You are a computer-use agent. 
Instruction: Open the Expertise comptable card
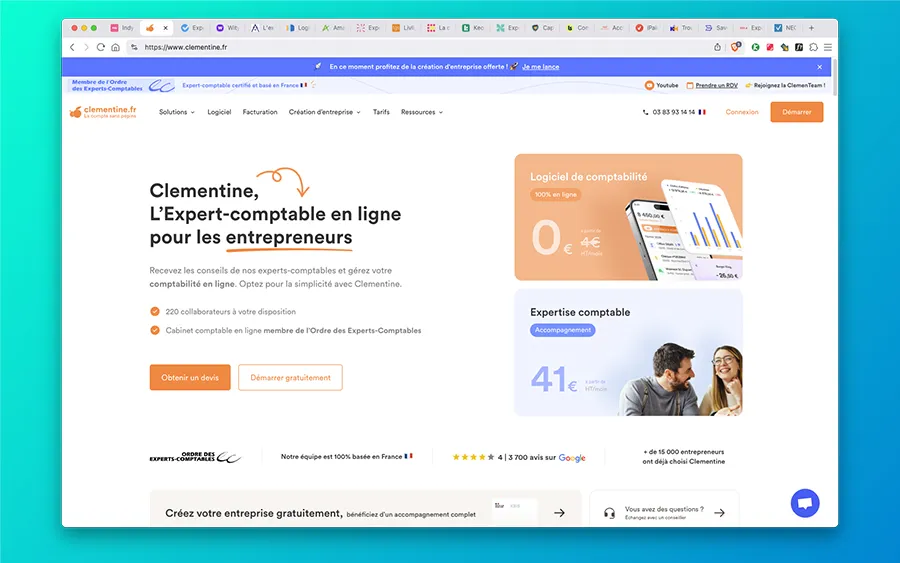(x=629, y=352)
